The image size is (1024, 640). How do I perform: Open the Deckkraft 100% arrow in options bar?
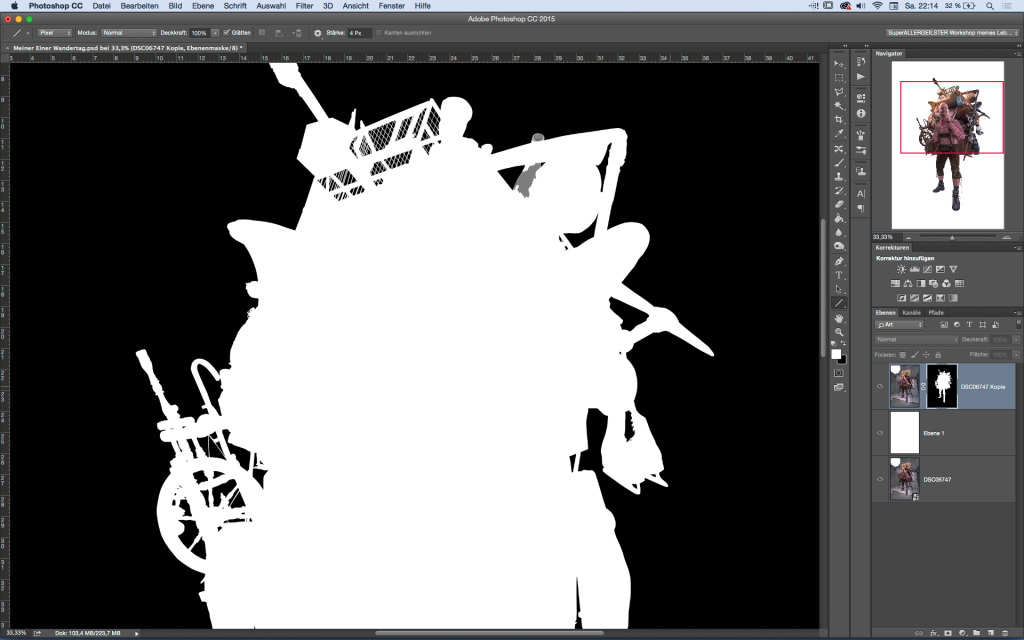215,33
